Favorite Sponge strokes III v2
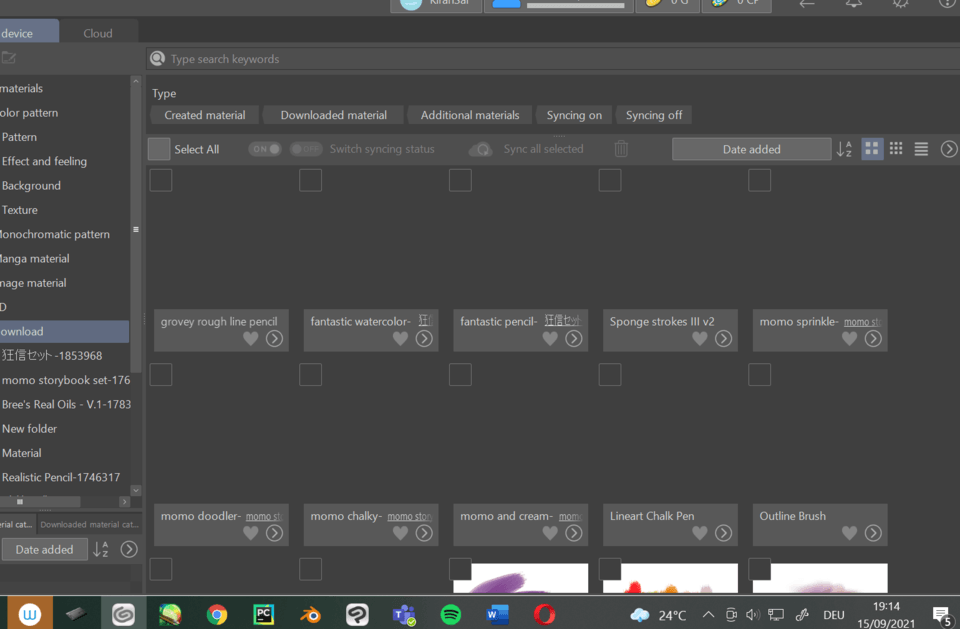This screenshot has height=629, width=960. 700,339
